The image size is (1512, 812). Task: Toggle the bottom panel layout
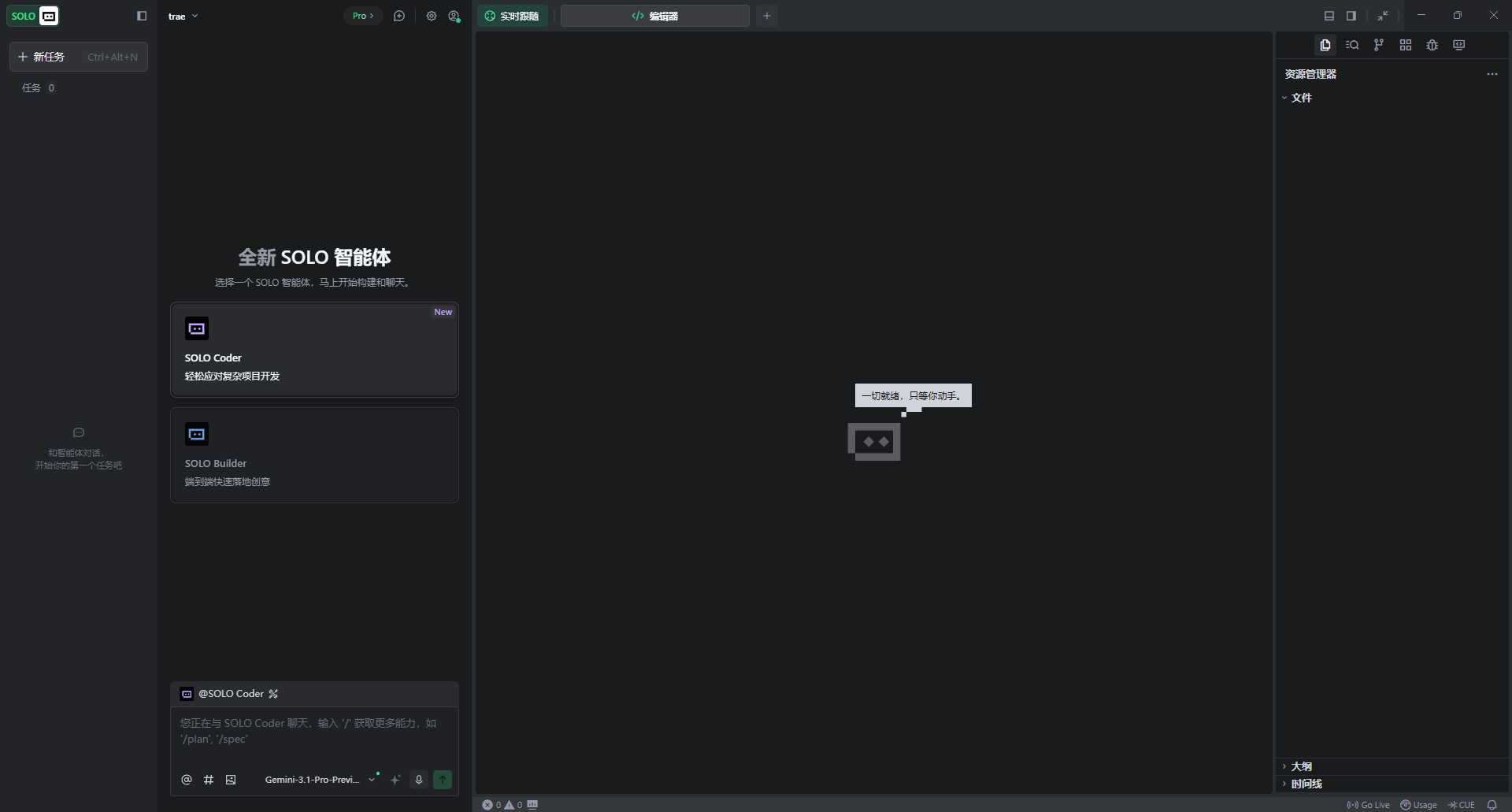1329,16
